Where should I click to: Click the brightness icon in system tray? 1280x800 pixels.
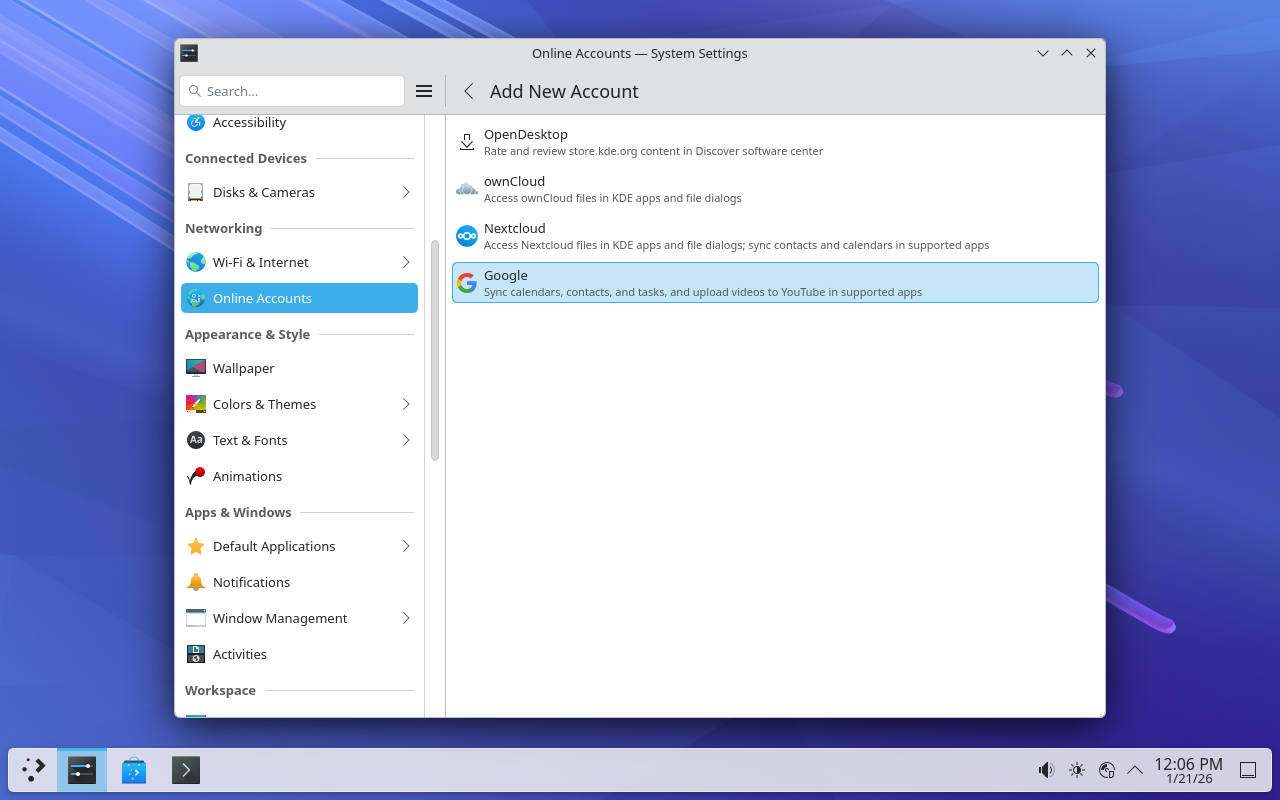(x=1077, y=770)
